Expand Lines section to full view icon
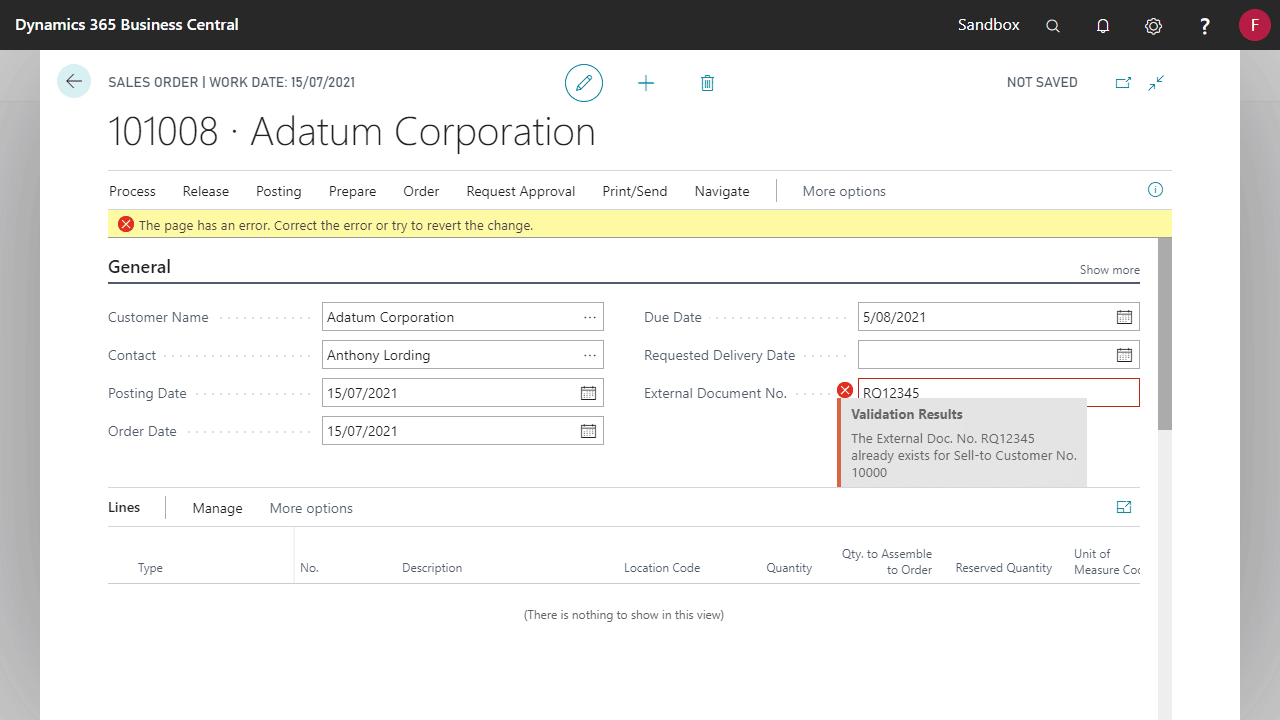The image size is (1280, 720). coord(1124,508)
